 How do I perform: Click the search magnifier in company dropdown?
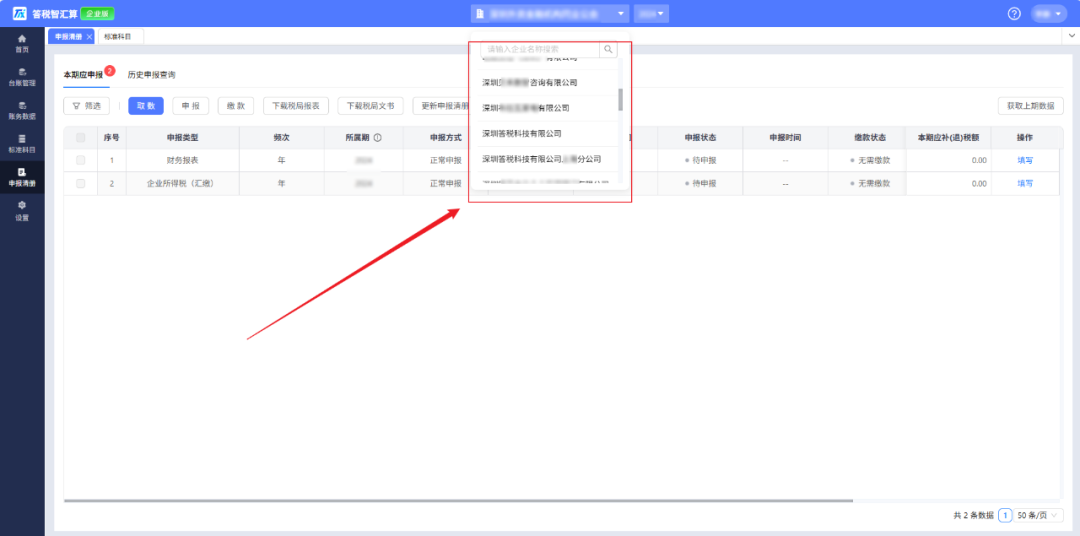(608, 50)
